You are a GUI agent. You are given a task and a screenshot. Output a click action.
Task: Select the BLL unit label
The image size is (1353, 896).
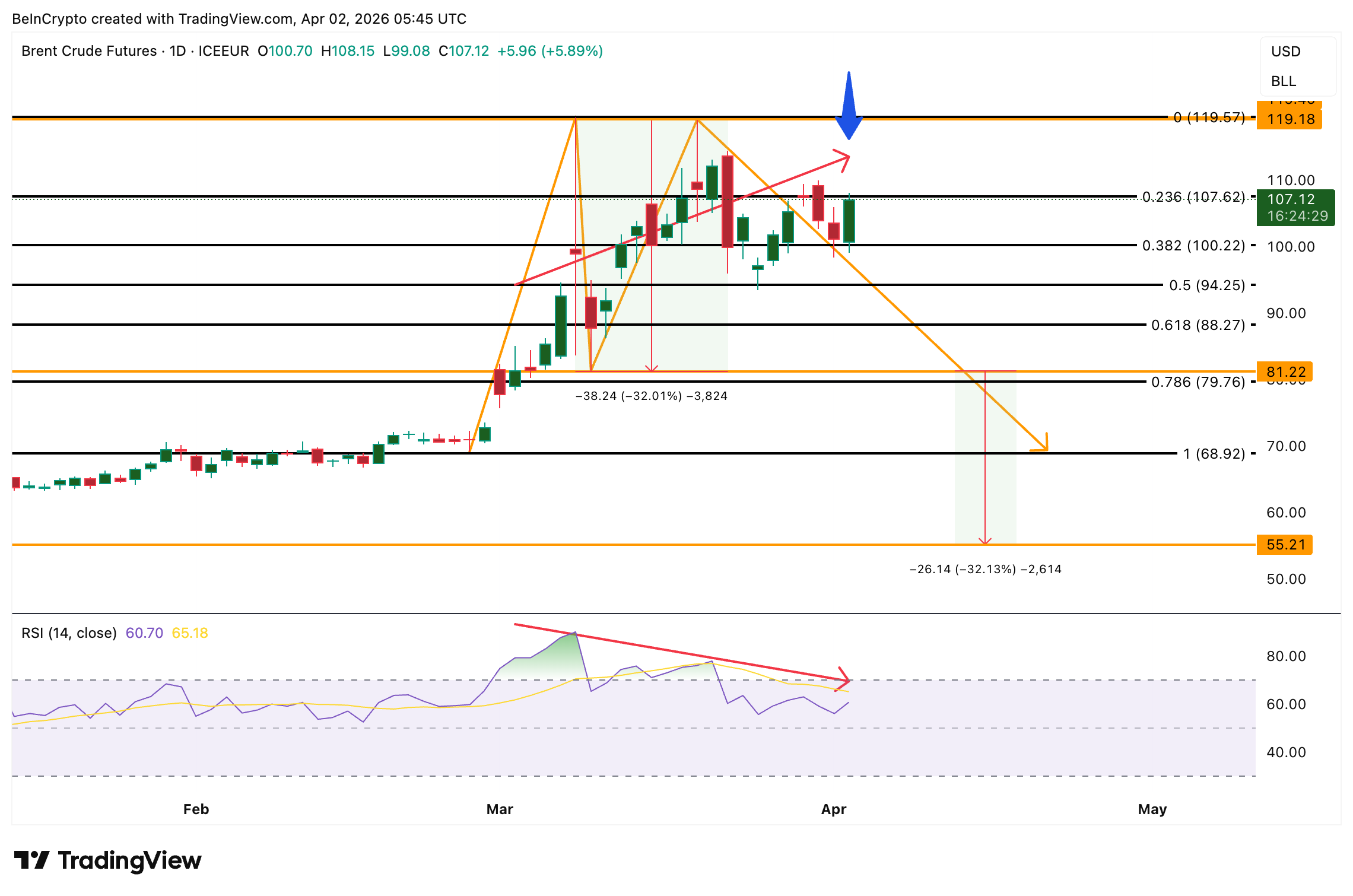point(1283,81)
